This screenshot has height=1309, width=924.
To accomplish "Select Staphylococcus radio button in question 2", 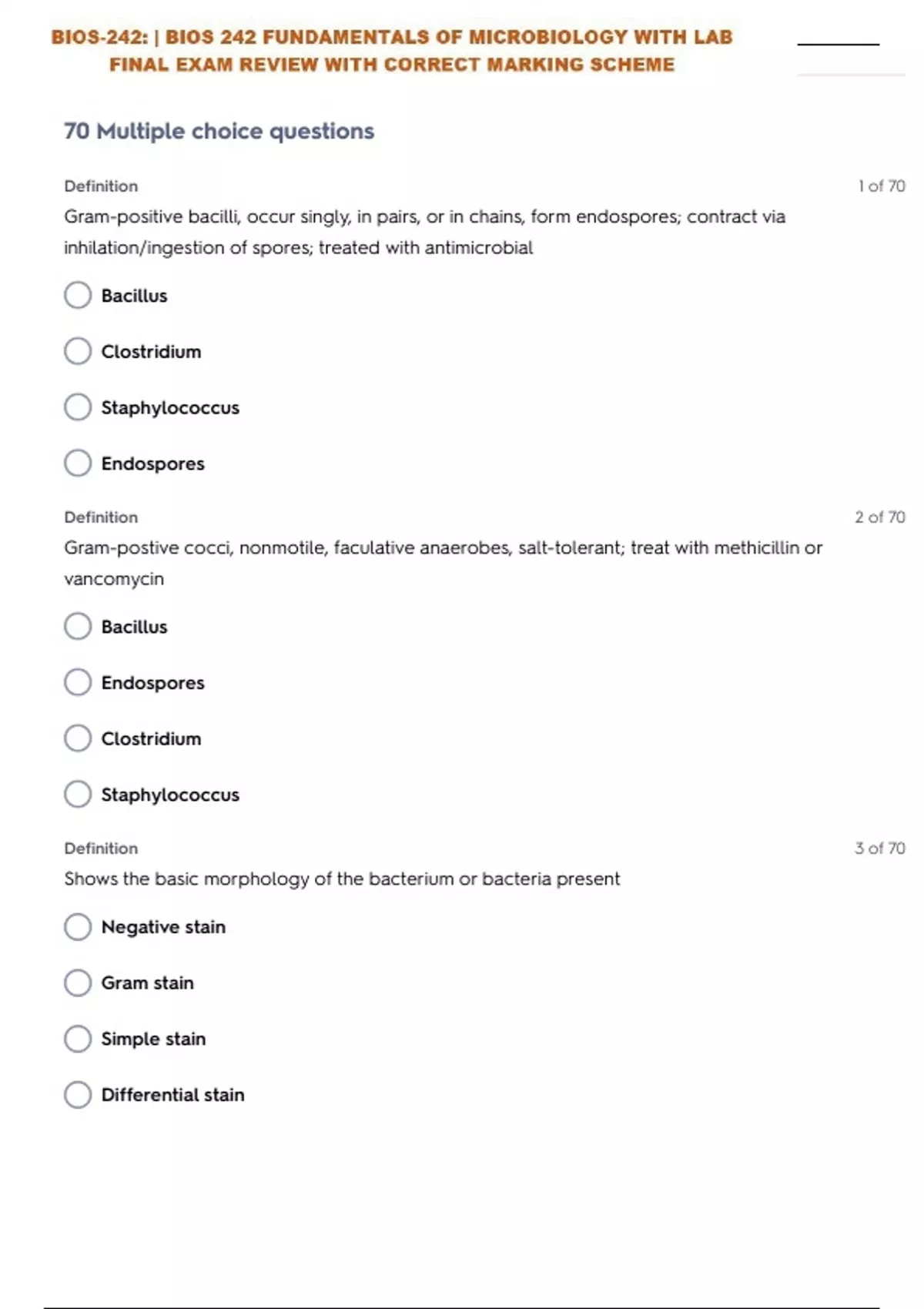I will pyautogui.click(x=78, y=795).
